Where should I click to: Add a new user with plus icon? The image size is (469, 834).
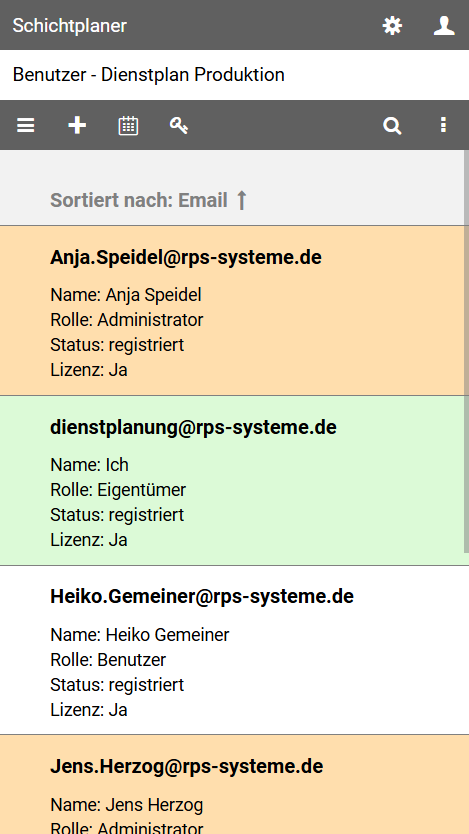click(77, 126)
